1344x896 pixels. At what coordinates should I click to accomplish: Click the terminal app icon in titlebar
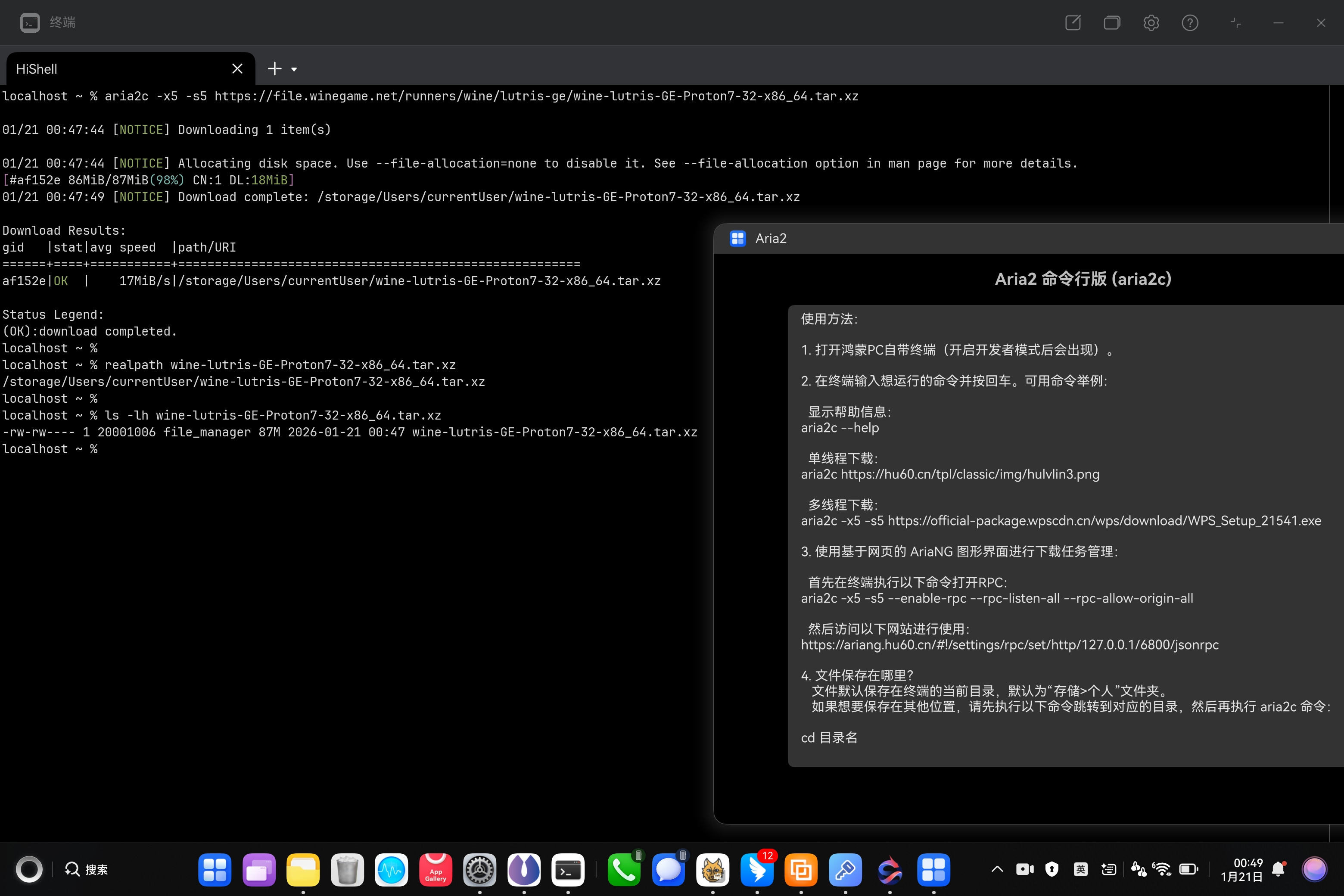click(30, 23)
